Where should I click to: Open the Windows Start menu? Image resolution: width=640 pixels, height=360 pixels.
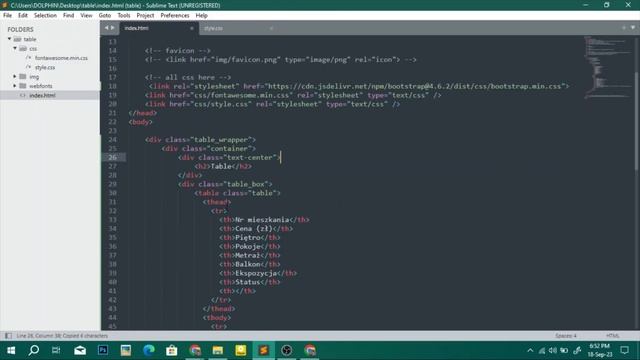click(11, 350)
